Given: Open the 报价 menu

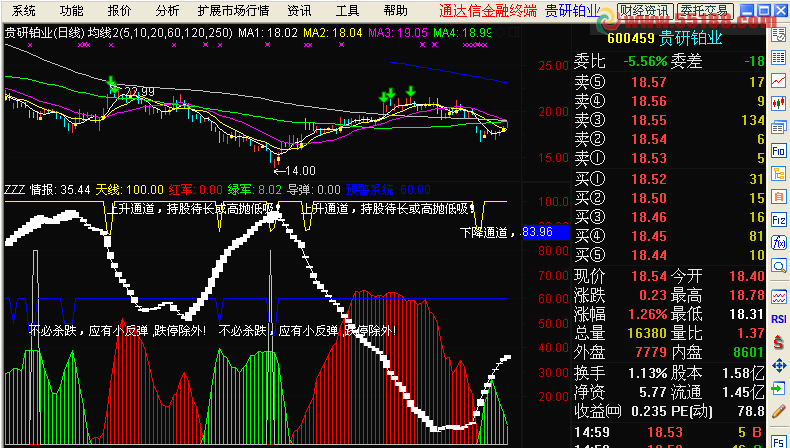Looking at the screenshot, I should pyautogui.click(x=119, y=10).
